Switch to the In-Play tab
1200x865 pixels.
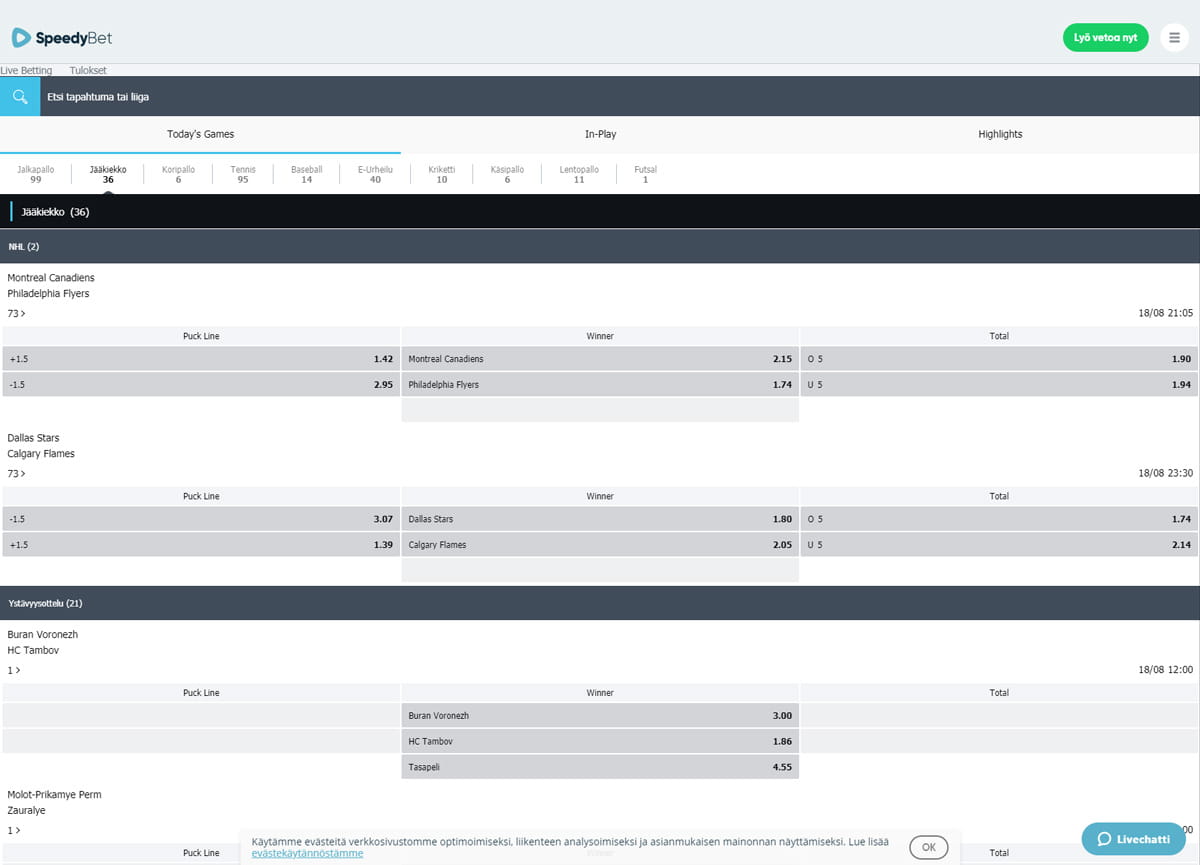(600, 134)
